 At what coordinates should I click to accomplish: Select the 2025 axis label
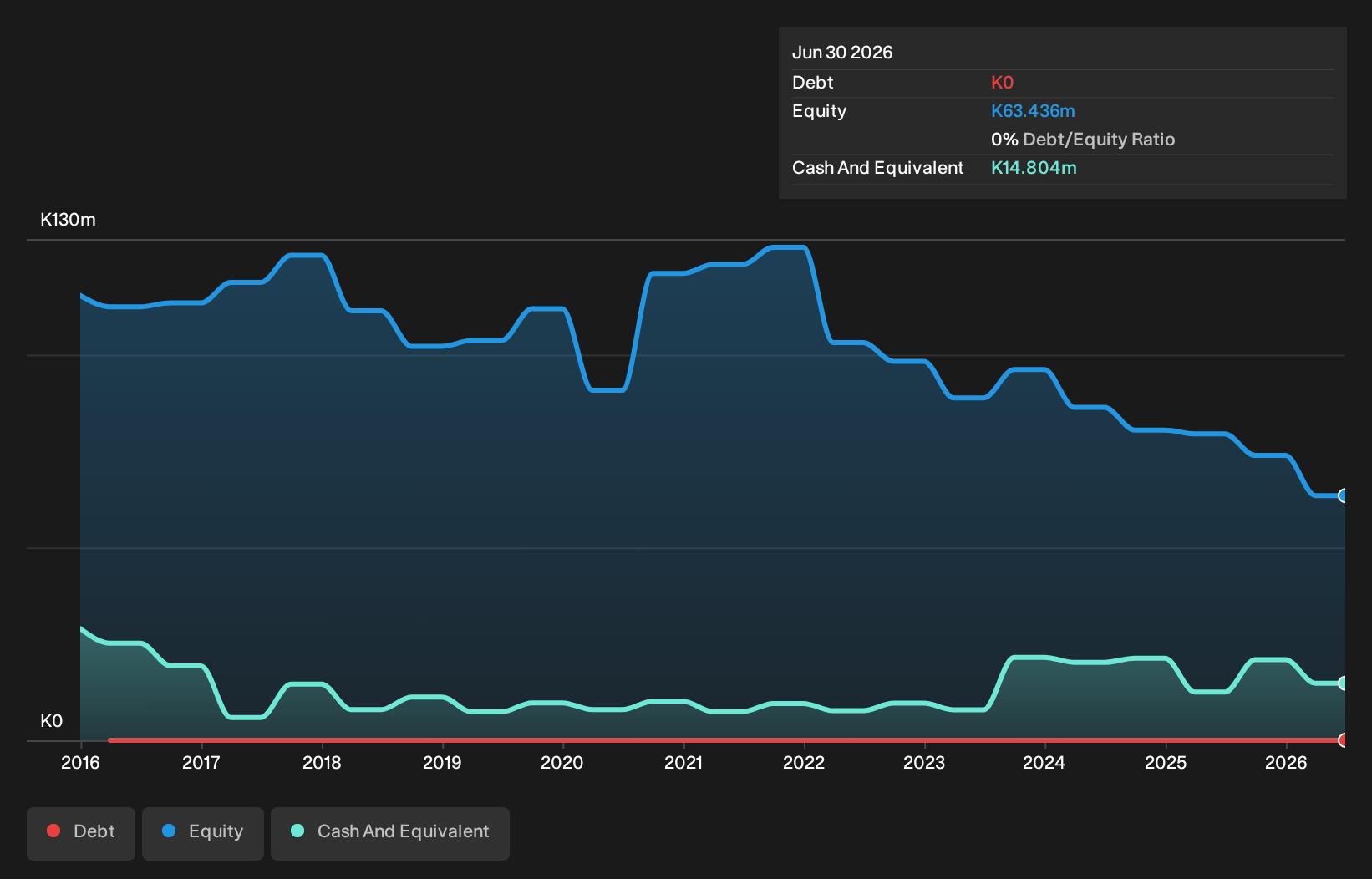tap(1166, 762)
